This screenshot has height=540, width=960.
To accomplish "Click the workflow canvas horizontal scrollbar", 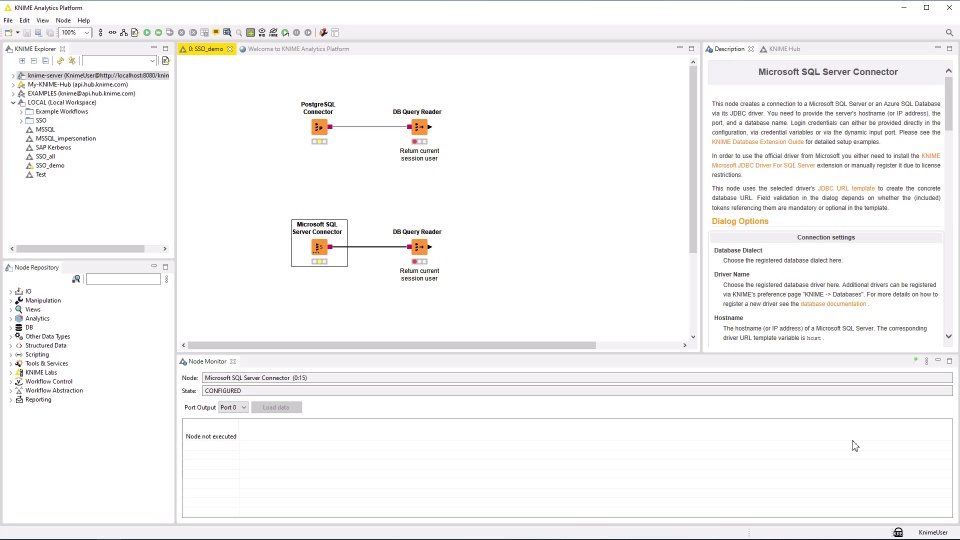I will (x=392, y=345).
